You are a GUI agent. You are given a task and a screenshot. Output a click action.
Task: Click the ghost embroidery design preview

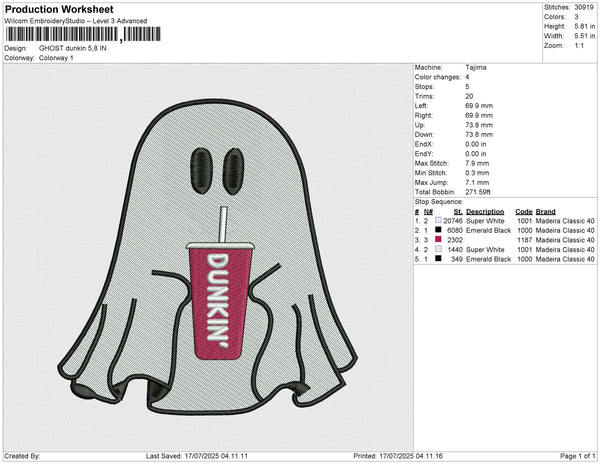tap(208, 257)
